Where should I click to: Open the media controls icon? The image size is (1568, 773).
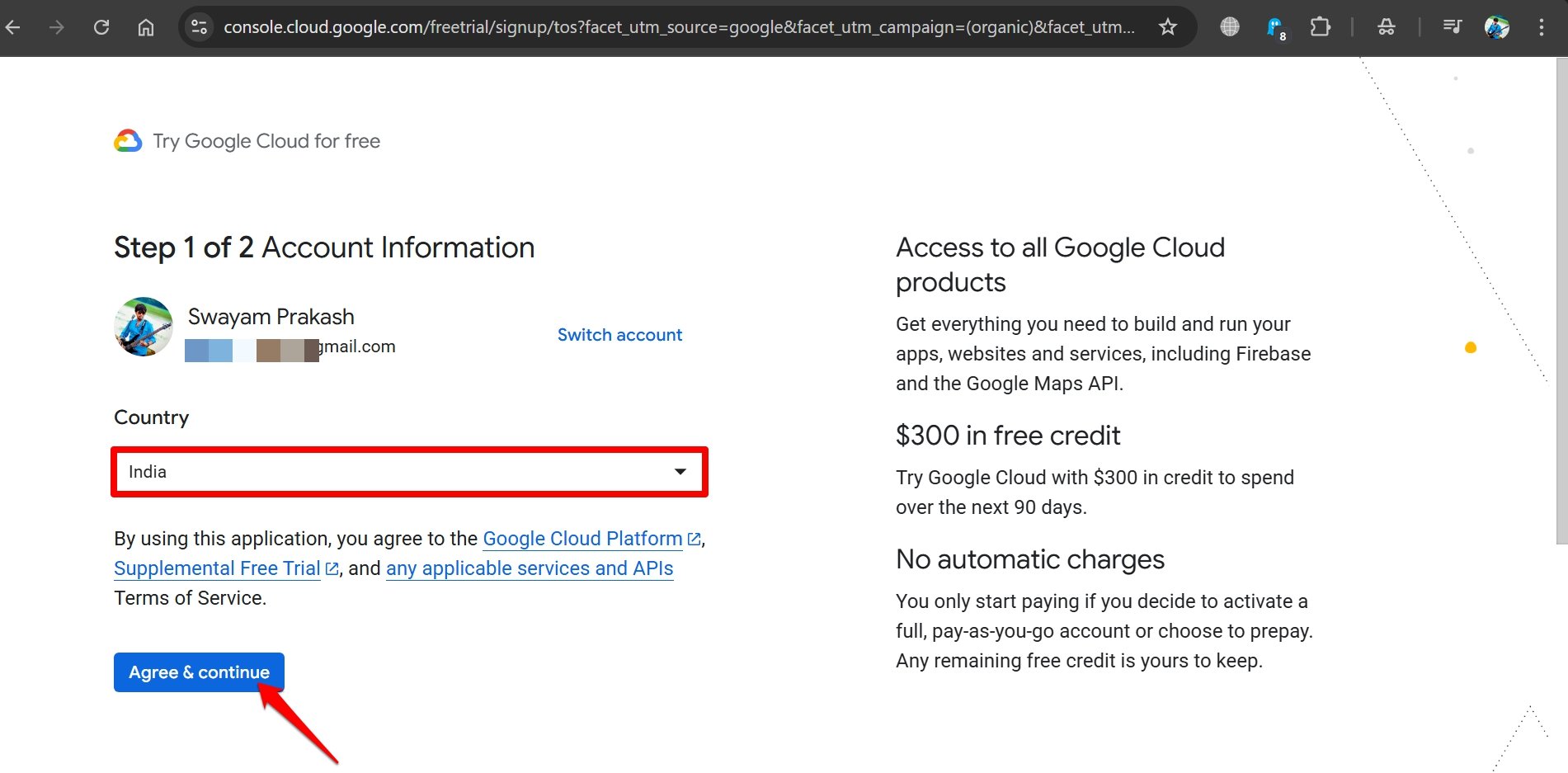(1453, 27)
